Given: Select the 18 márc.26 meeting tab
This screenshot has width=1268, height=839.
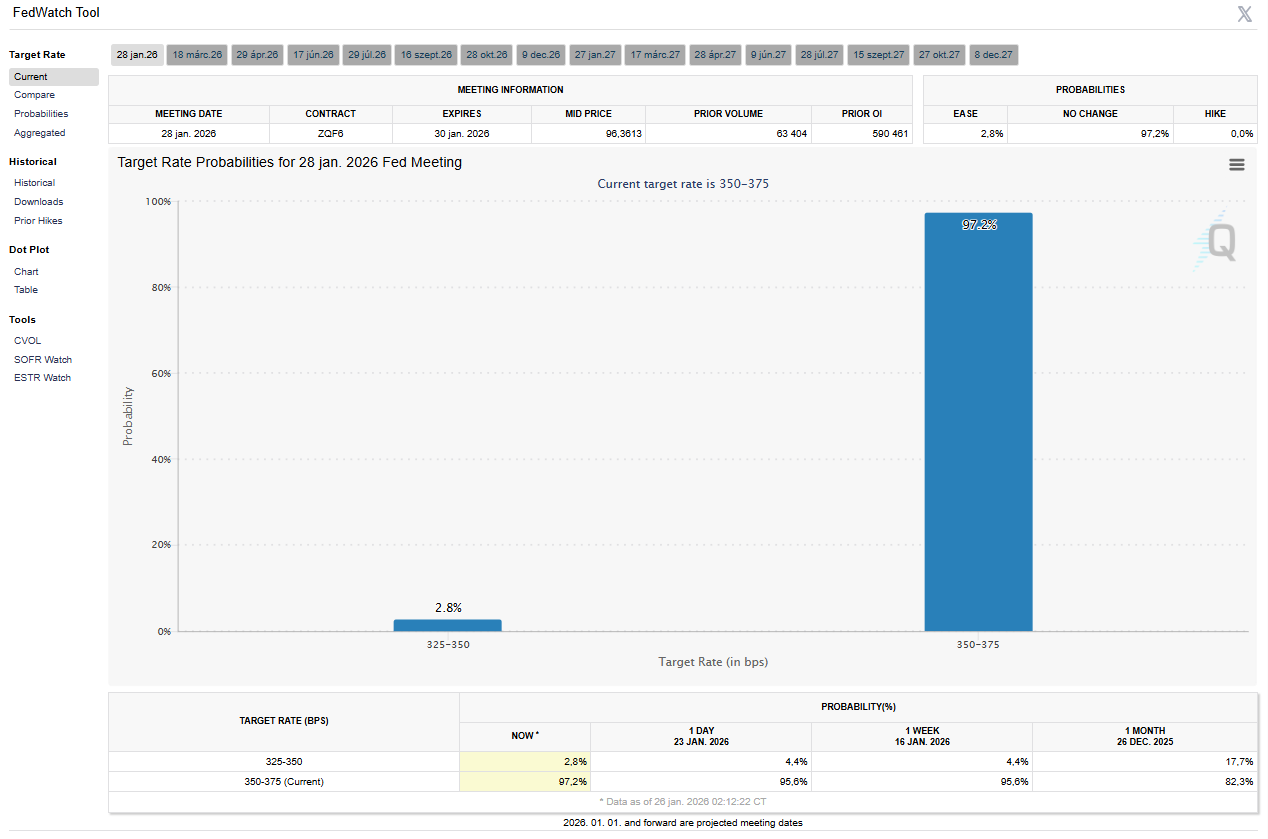Looking at the screenshot, I should click(x=197, y=55).
